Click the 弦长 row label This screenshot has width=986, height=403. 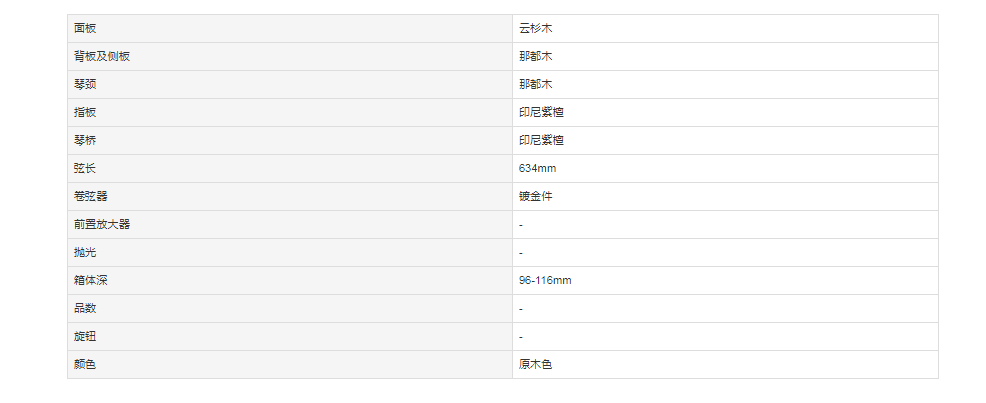tap(290, 168)
